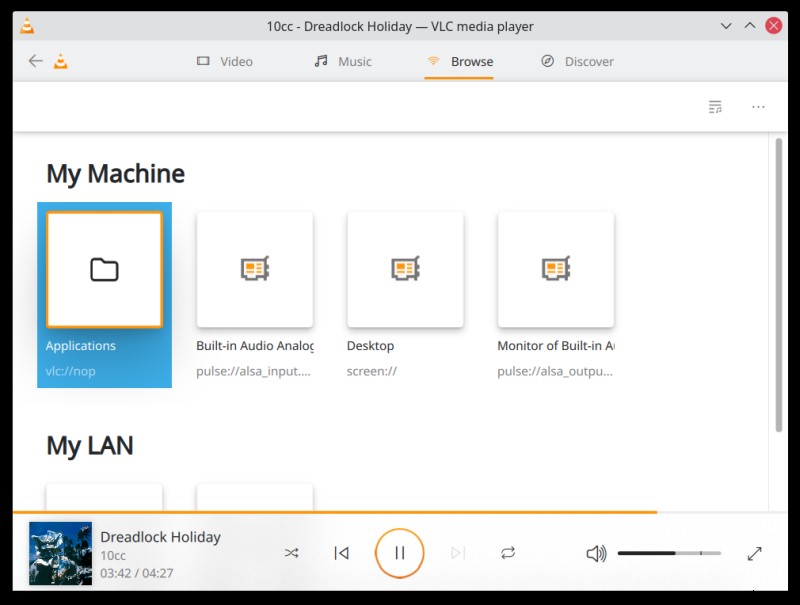Go back using the left arrow
The image size is (800, 605).
[x=35, y=61]
